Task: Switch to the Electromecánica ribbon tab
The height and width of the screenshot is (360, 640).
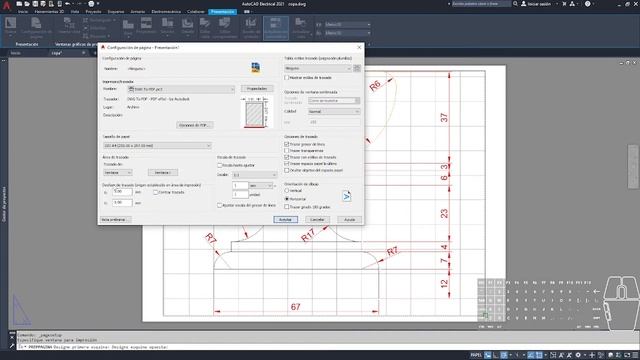Action: coord(166,12)
